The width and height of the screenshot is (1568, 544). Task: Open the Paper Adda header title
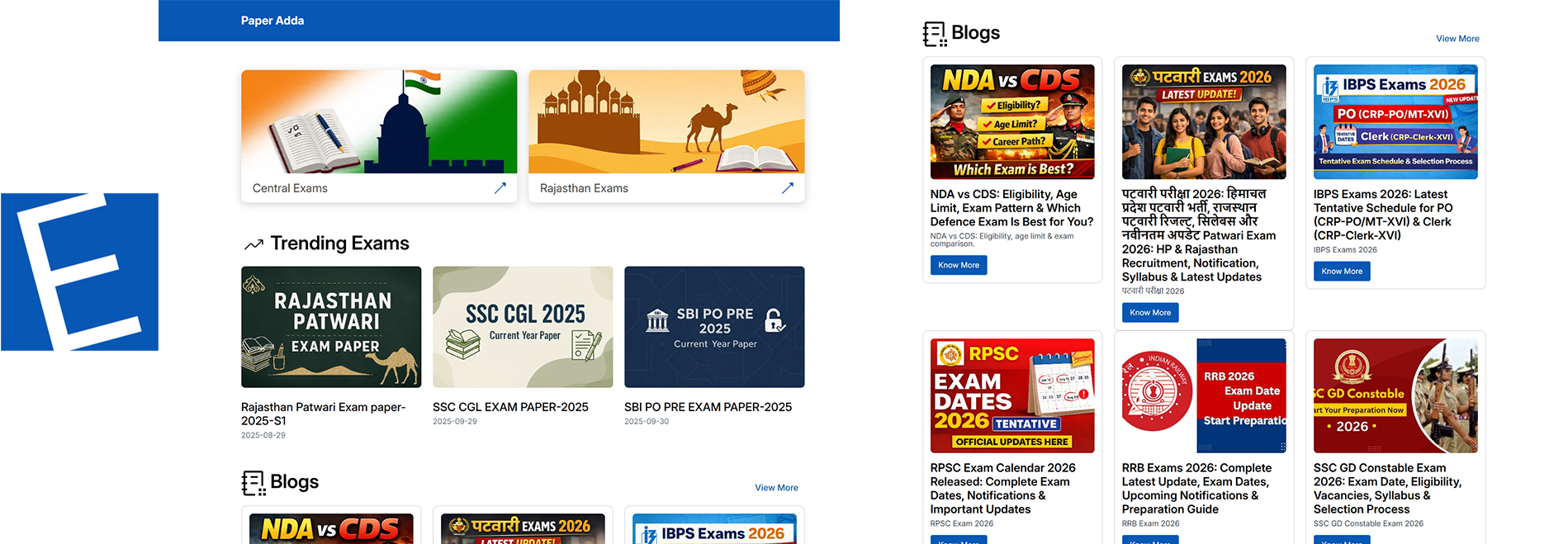[272, 21]
